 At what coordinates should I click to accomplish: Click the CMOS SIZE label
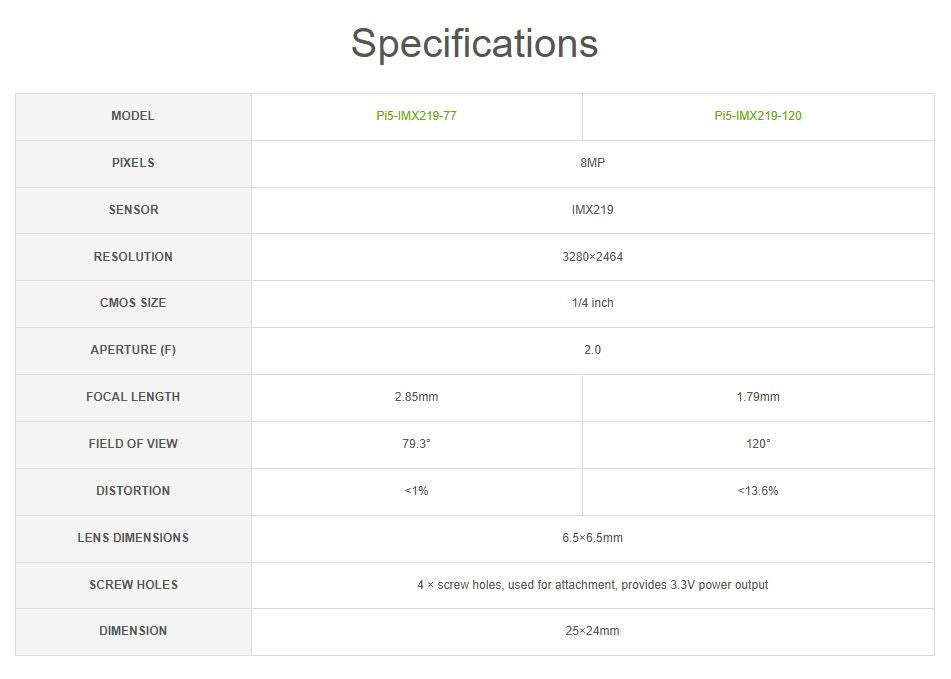(x=133, y=303)
